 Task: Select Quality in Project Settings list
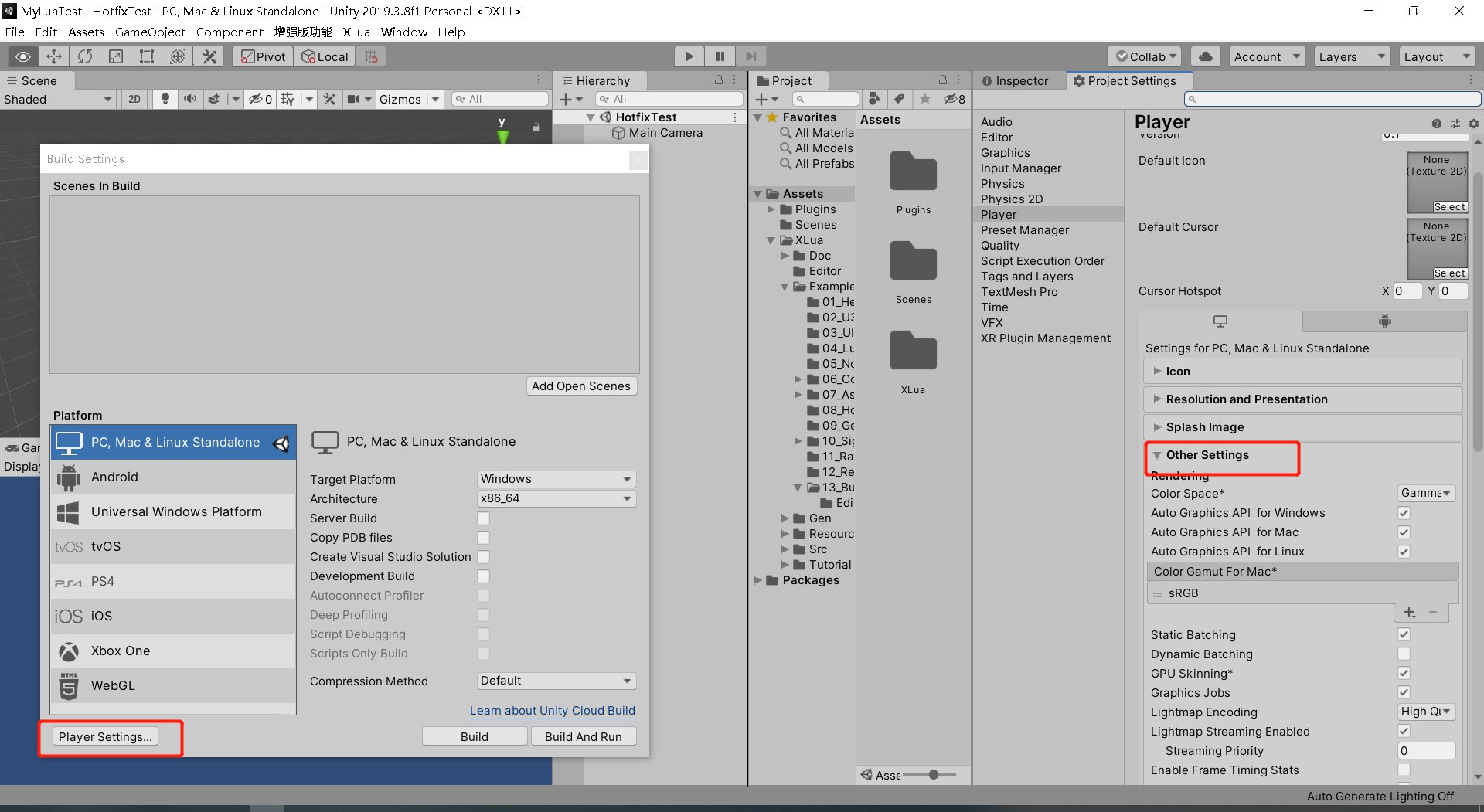pyautogui.click(x=1000, y=246)
